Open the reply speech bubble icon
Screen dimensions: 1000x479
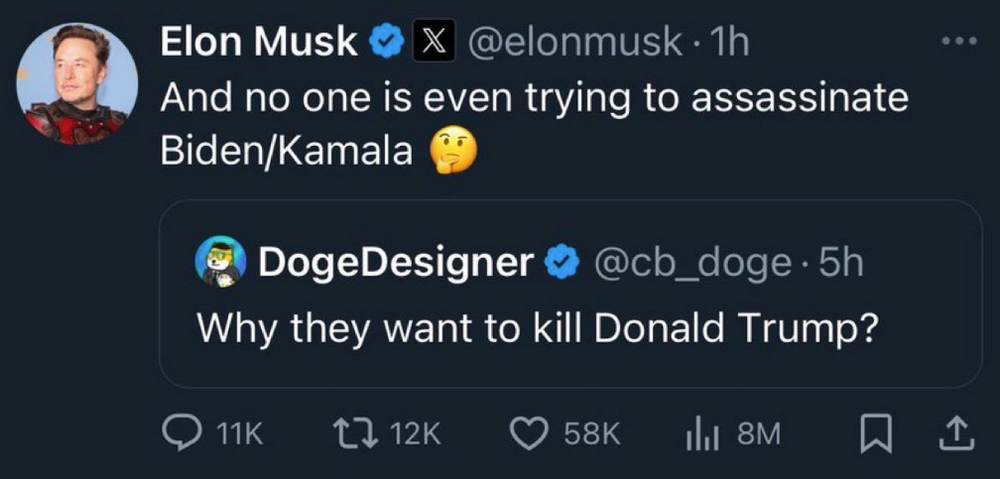click(x=181, y=433)
